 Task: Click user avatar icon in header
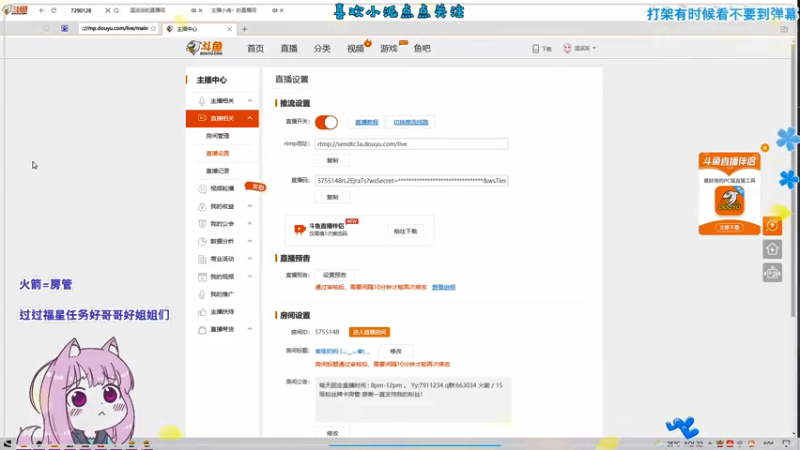coord(567,48)
